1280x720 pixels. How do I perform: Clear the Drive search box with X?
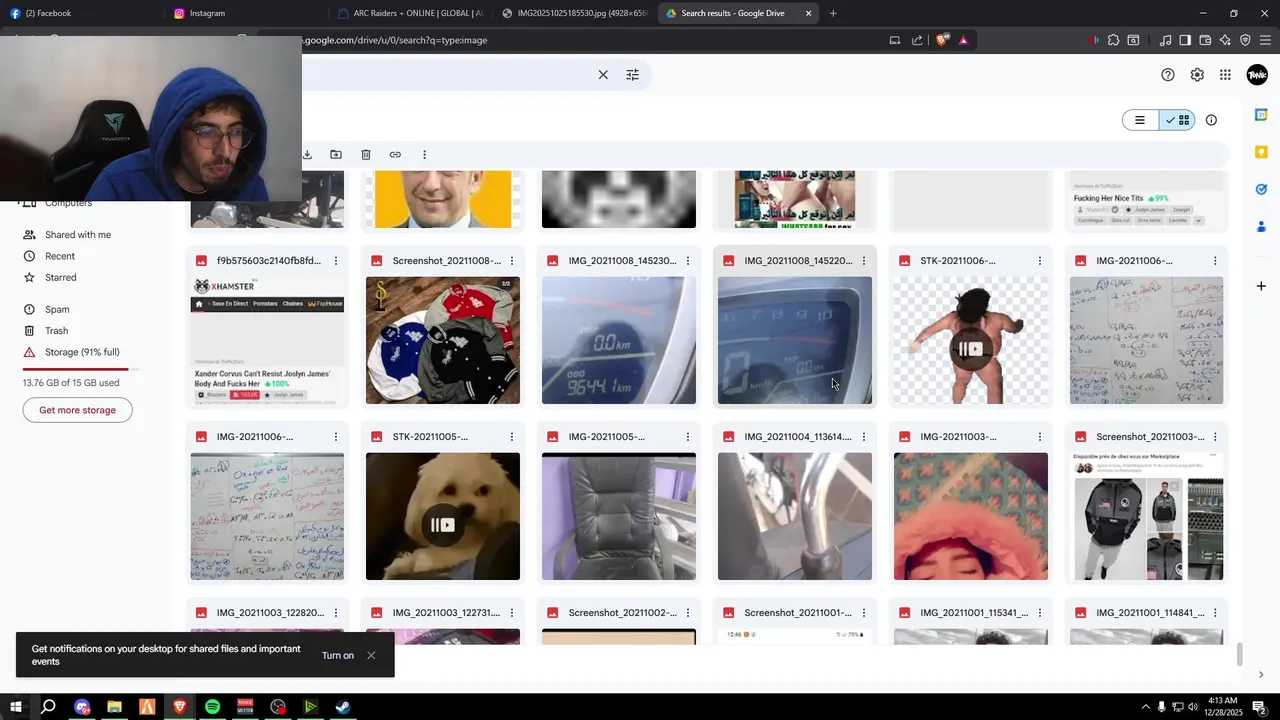[603, 75]
